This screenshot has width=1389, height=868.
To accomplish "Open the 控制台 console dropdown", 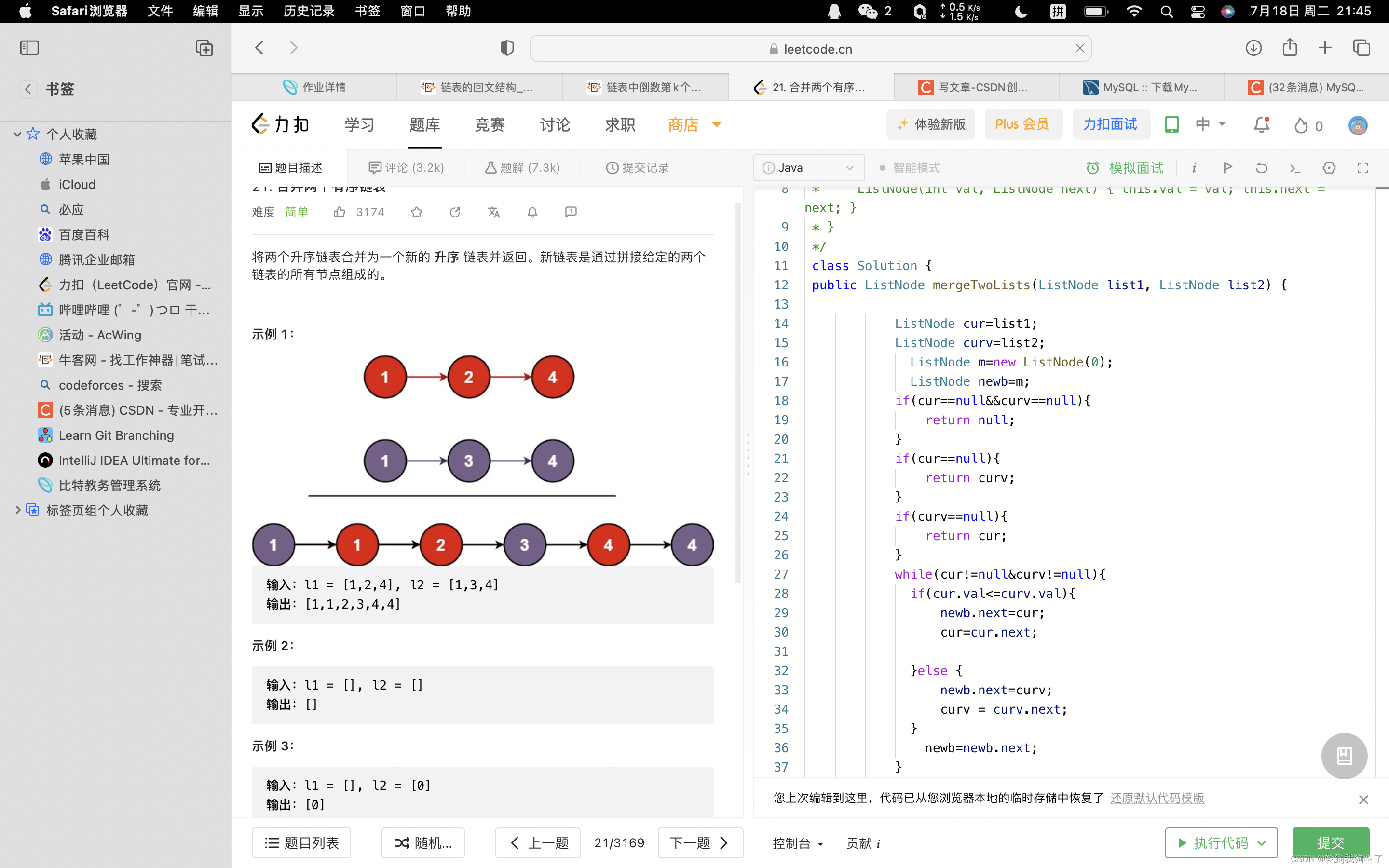I will [798, 843].
